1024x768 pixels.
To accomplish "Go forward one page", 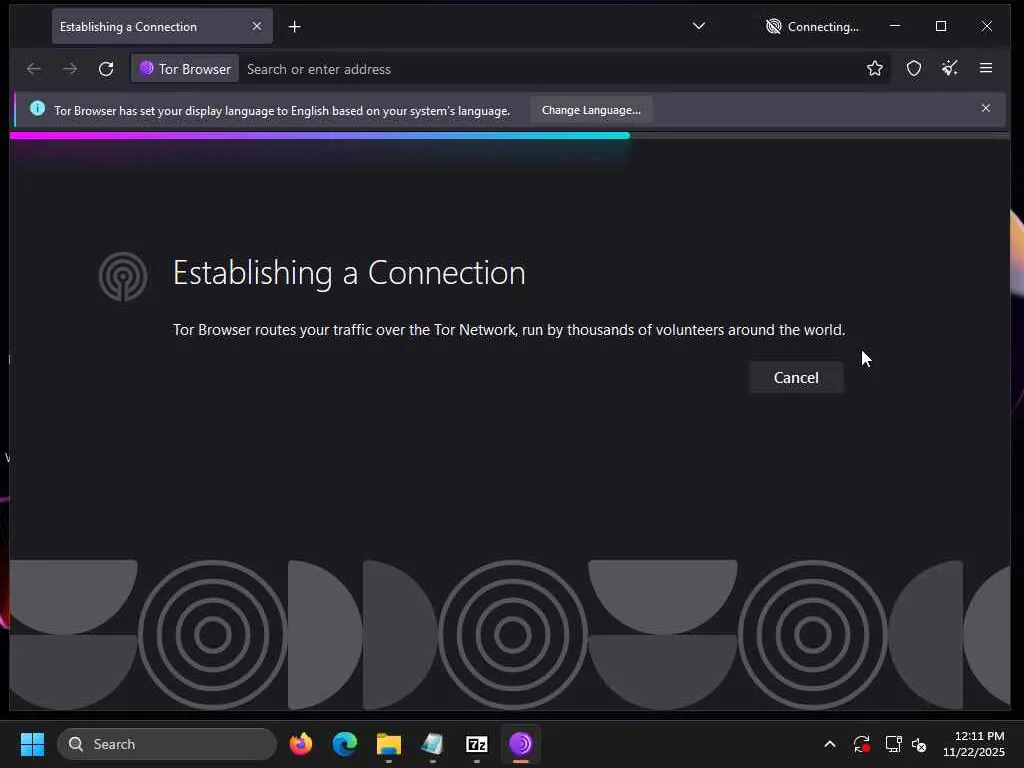I will 70,69.
